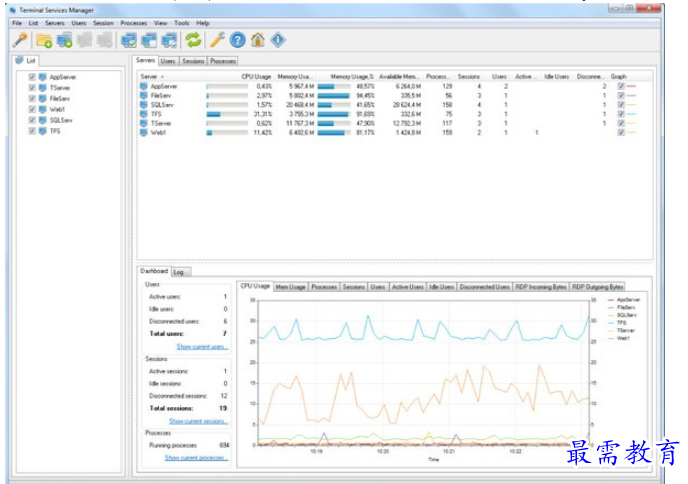Click the SQLServ computer icon in tree

coord(43,120)
